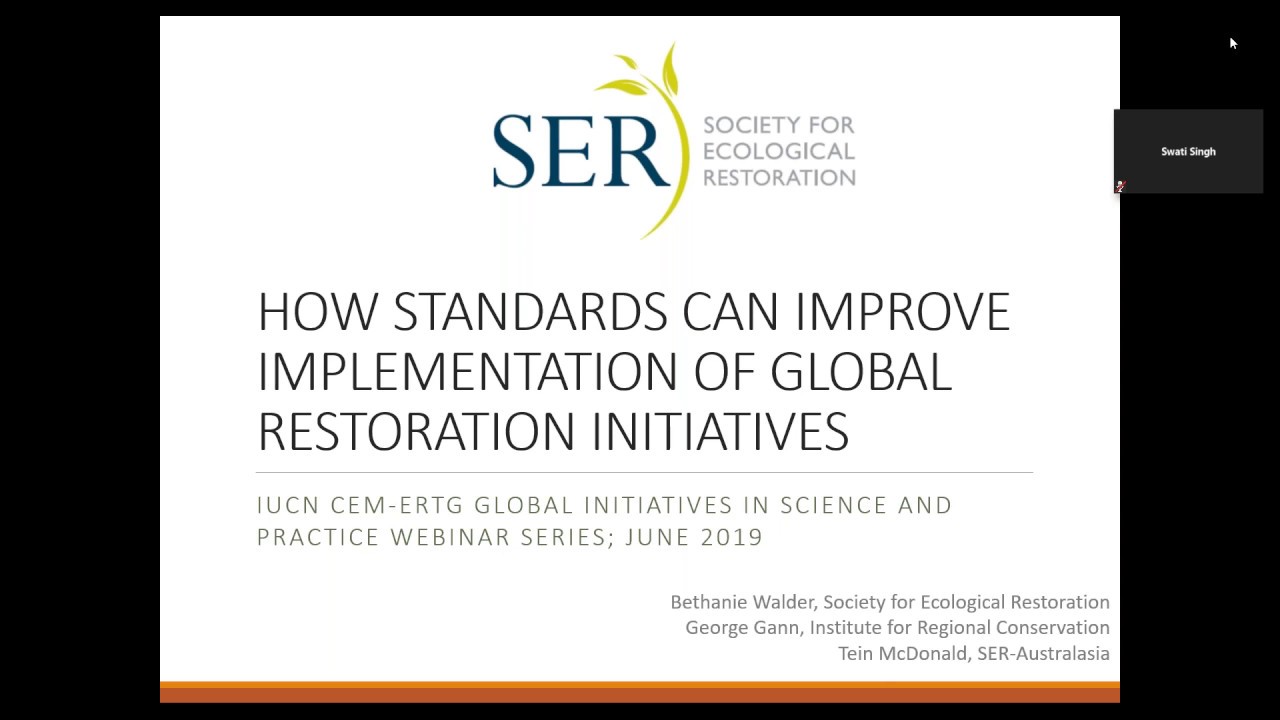Click the author line "Bethanie Walder, Society for Ecological Restoration"
This screenshot has width=1280, height=720.
(890, 602)
